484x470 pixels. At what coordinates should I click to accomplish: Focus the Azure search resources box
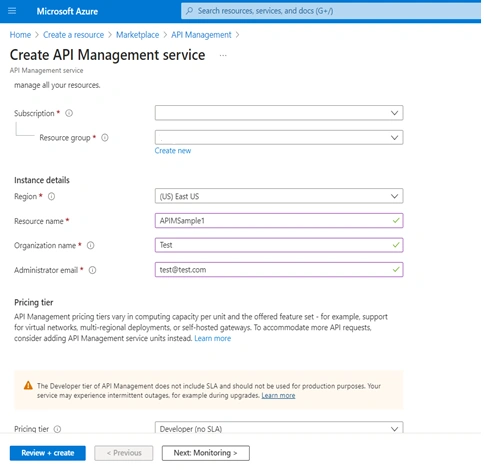(x=331, y=11)
